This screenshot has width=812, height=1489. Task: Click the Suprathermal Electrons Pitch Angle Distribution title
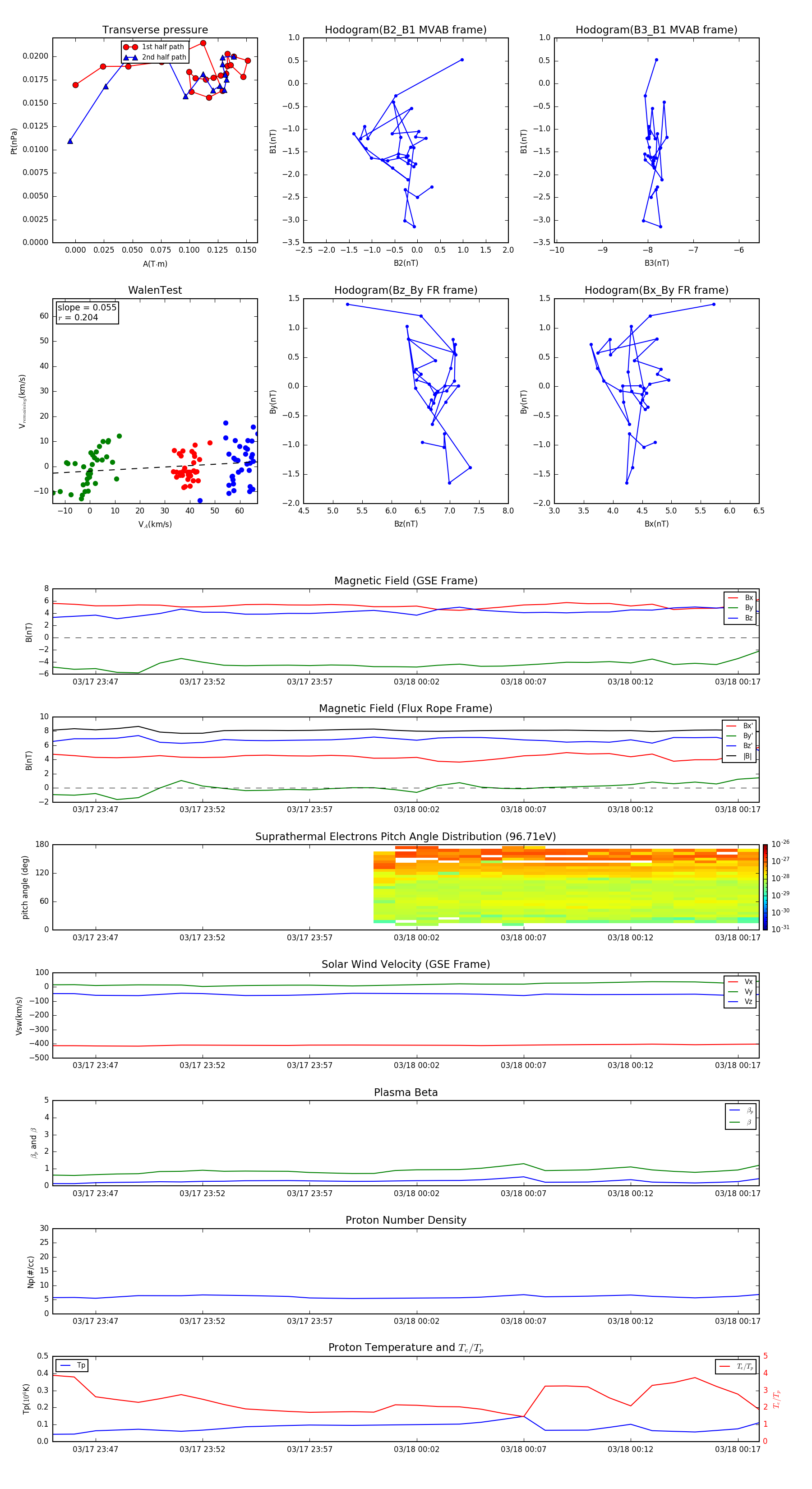click(406, 837)
